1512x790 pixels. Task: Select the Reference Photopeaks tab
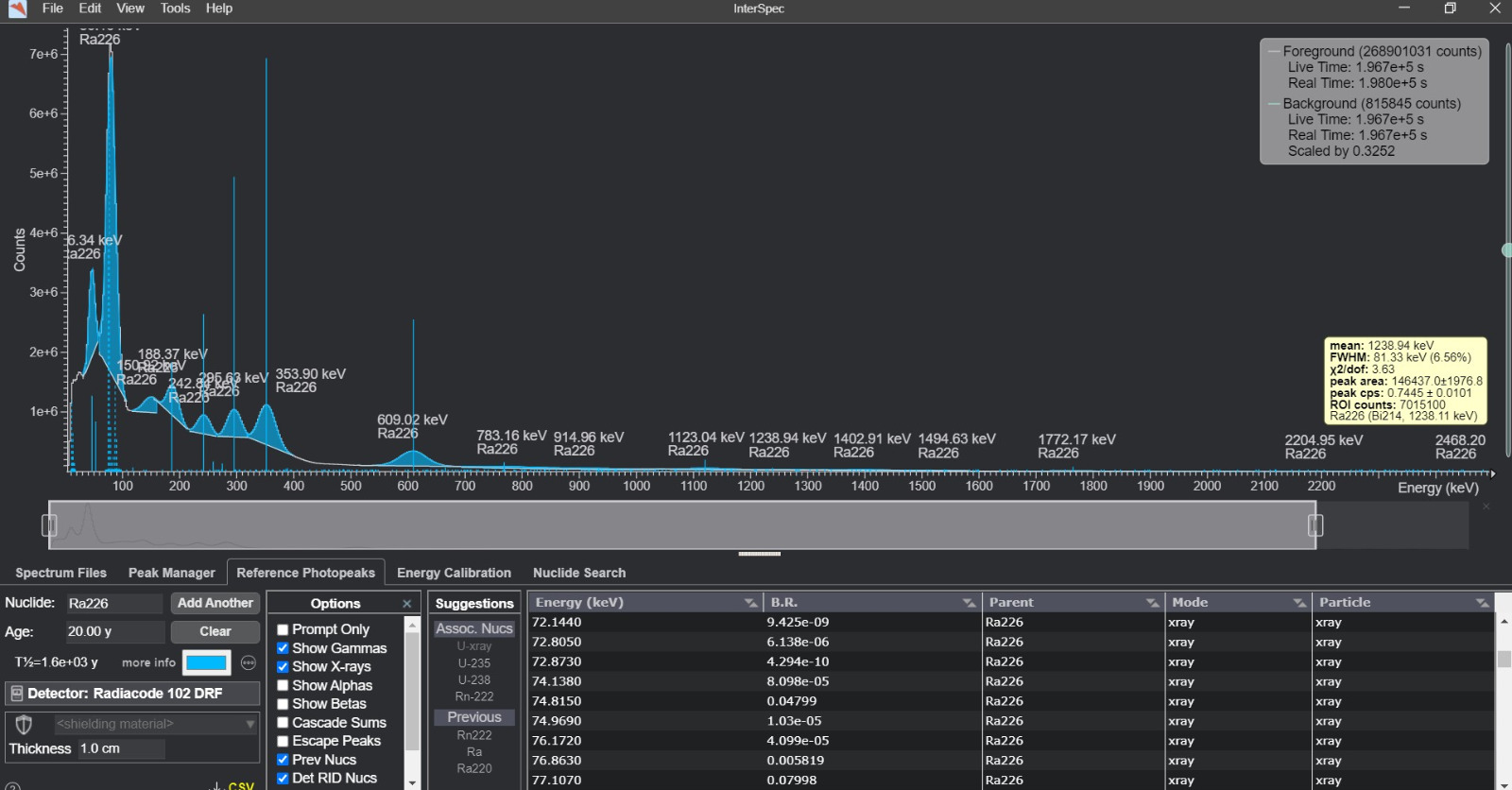click(306, 573)
